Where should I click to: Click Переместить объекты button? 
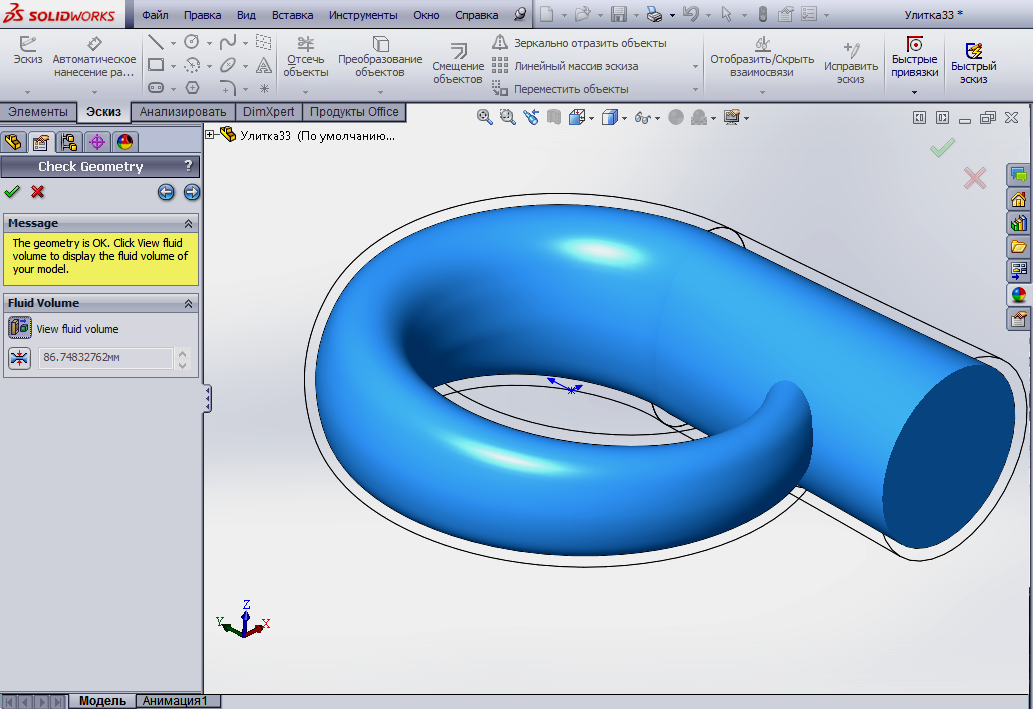(561, 89)
